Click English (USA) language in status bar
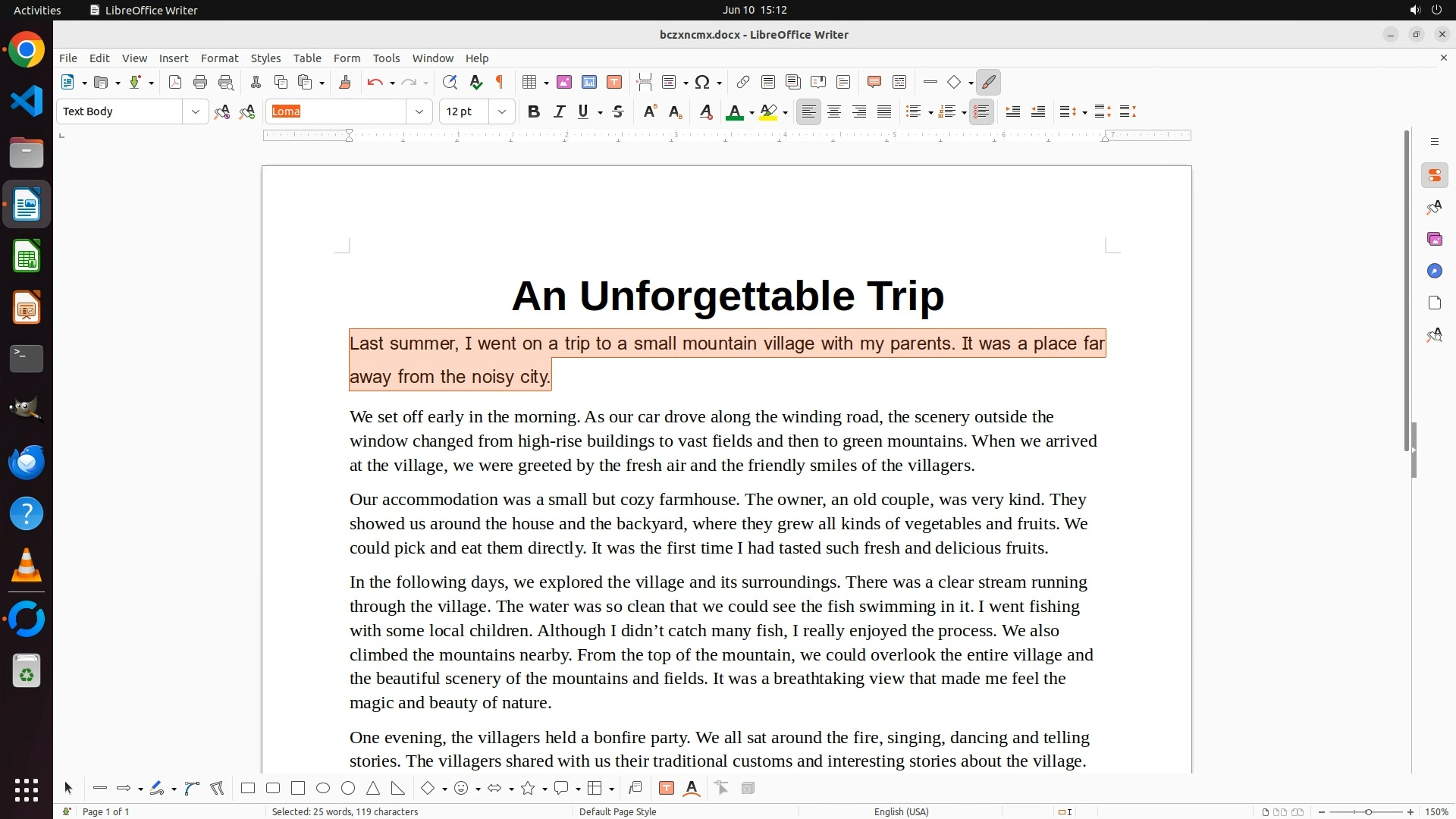 pos(901,811)
